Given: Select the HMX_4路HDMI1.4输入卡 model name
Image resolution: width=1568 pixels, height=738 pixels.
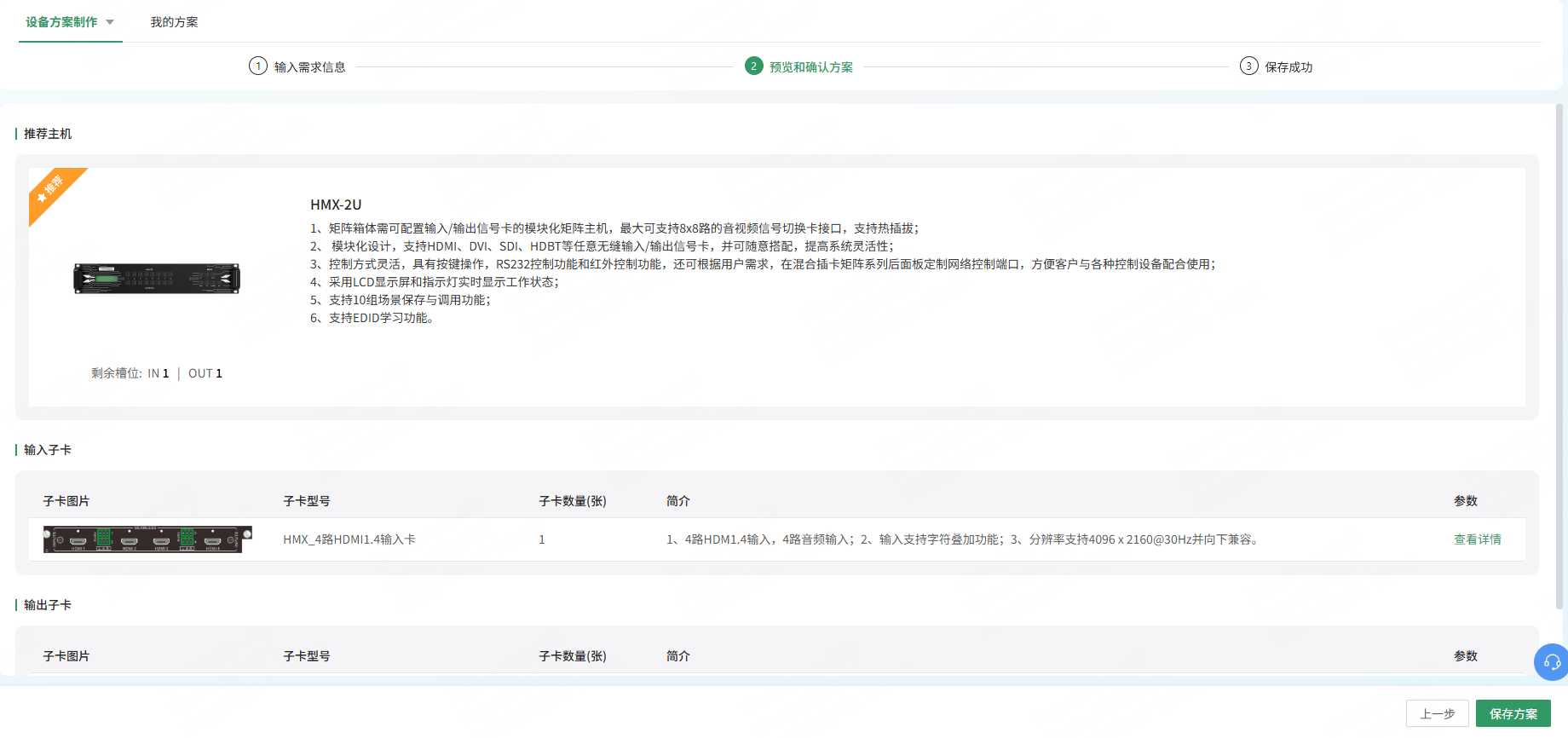Looking at the screenshot, I should (349, 539).
